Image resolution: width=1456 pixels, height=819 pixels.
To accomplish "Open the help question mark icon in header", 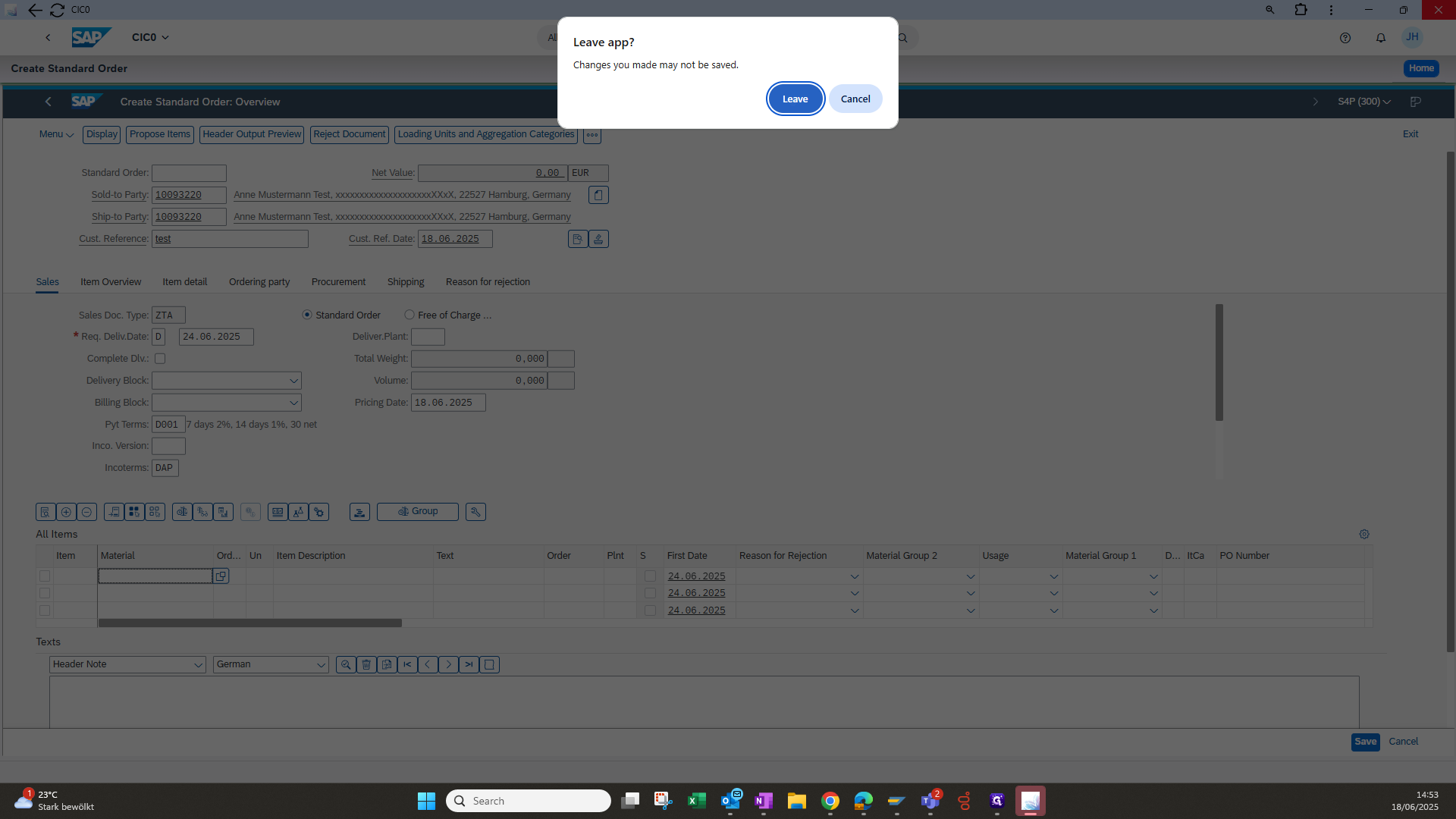I will [1345, 38].
